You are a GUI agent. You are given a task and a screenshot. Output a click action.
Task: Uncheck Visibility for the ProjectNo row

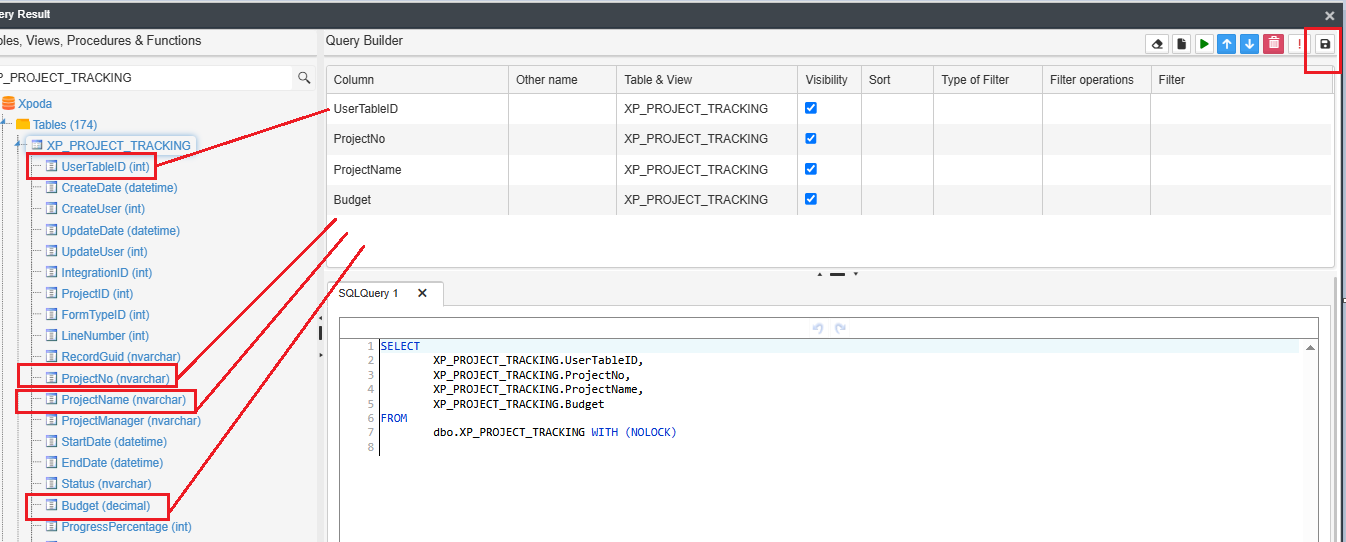(811, 138)
